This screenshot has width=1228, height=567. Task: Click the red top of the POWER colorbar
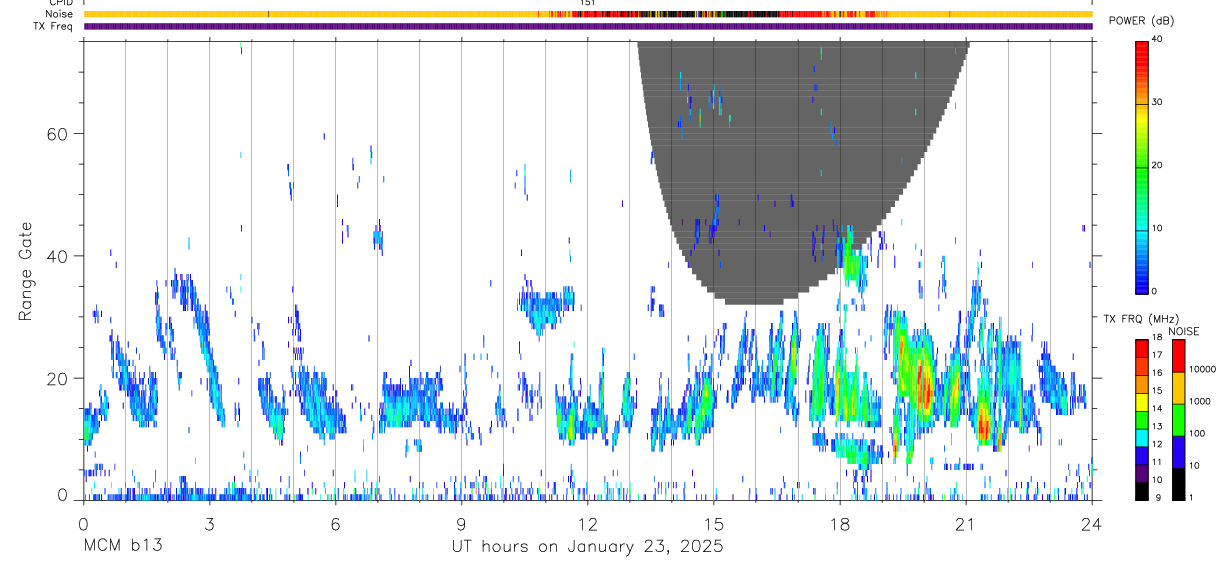pyautogui.click(x=1141, y=55)
